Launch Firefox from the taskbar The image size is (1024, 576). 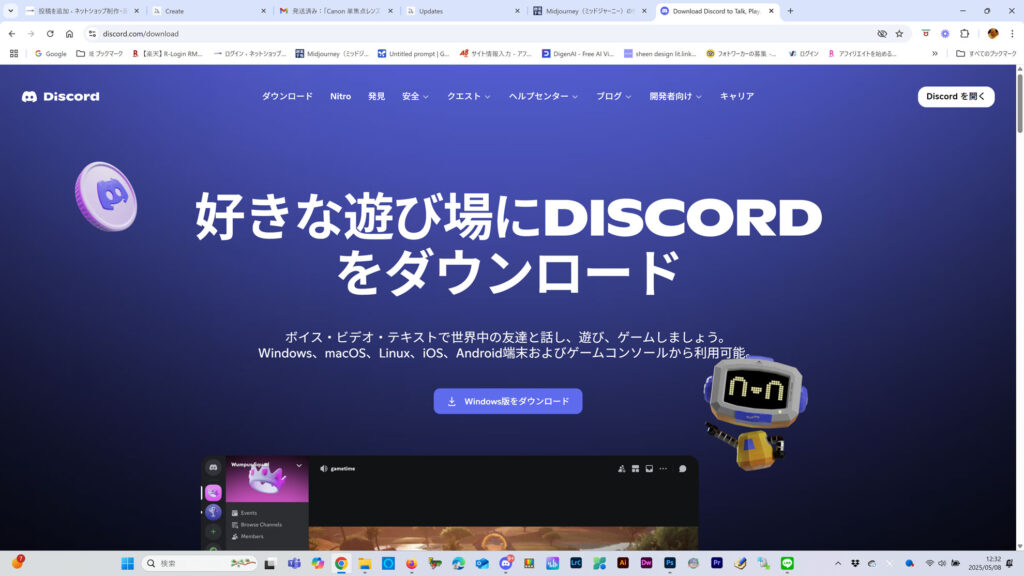pos(411,563)
